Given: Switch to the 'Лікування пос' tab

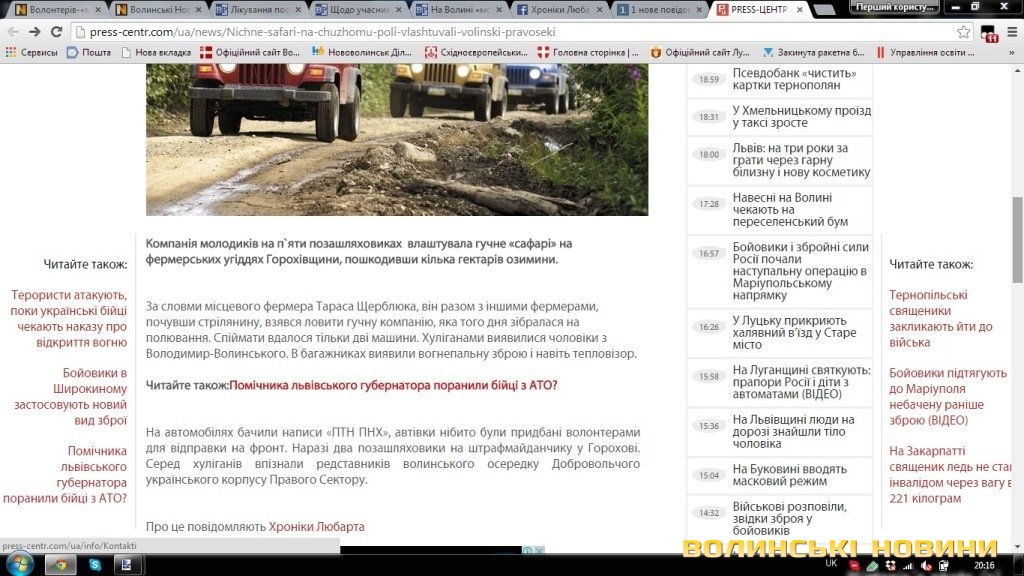Looking at the screenshot, I should 255,10.
